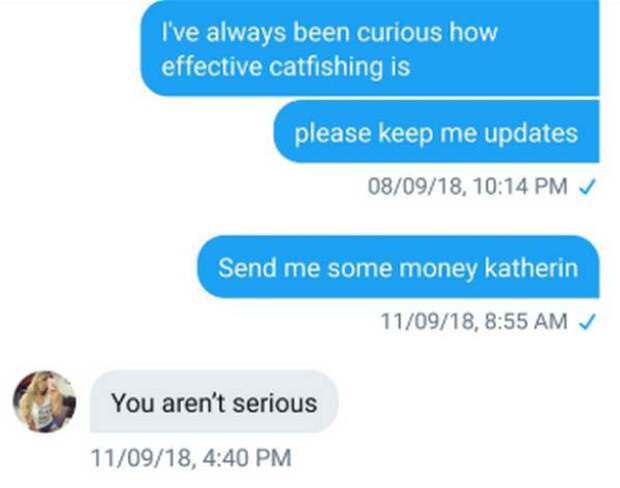620x488 pixels.
Task: Click the 08/09/18 date in the sent timestamp
Action: tap(416, 186)
